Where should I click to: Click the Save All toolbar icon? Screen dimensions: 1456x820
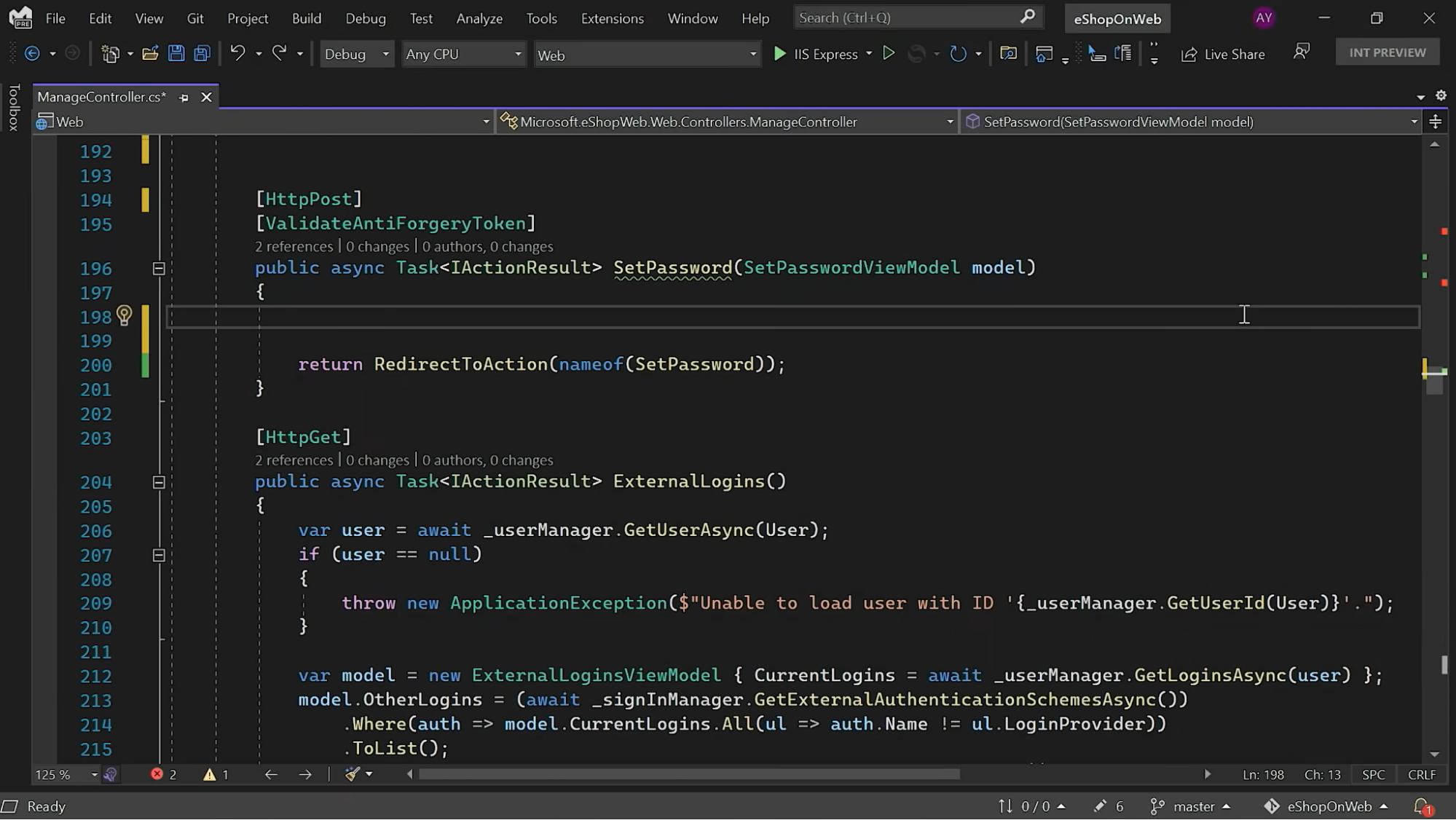[202, 53]
